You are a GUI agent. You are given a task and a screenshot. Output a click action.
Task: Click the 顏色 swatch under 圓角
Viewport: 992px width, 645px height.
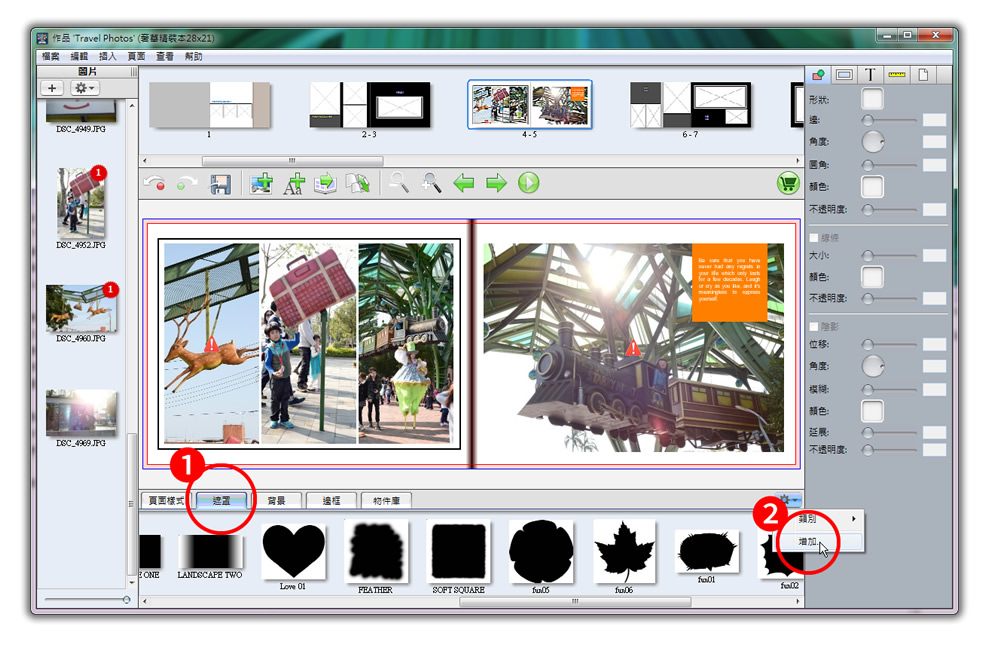872,187
